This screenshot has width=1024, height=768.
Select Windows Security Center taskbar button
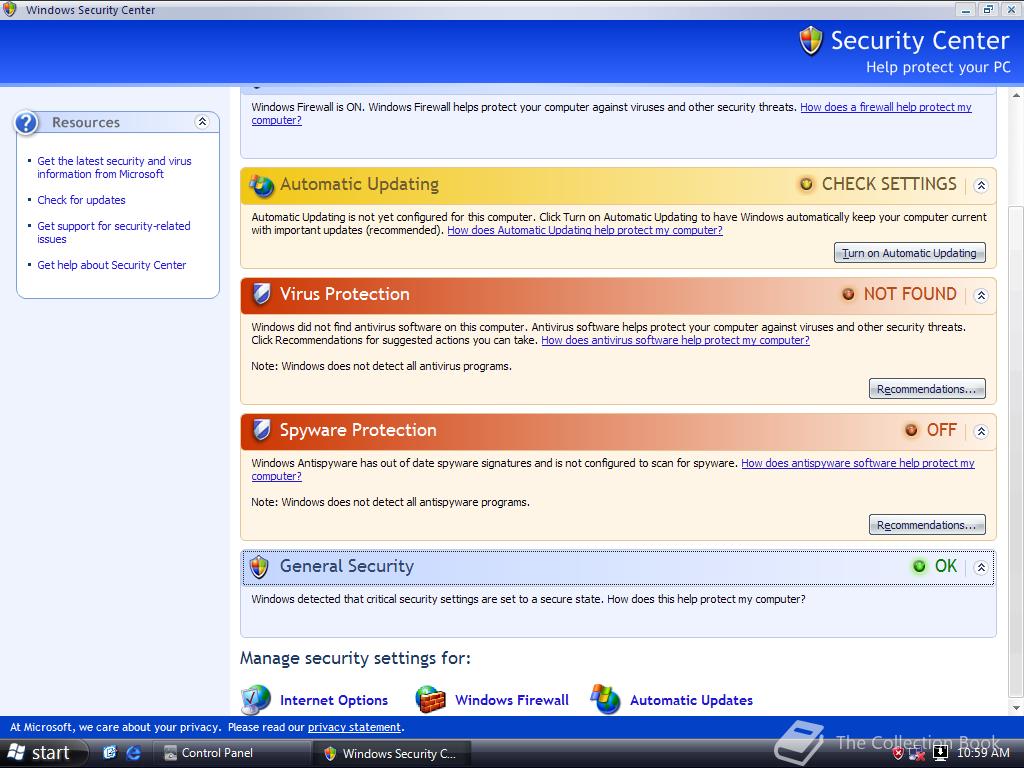point(391,753)
